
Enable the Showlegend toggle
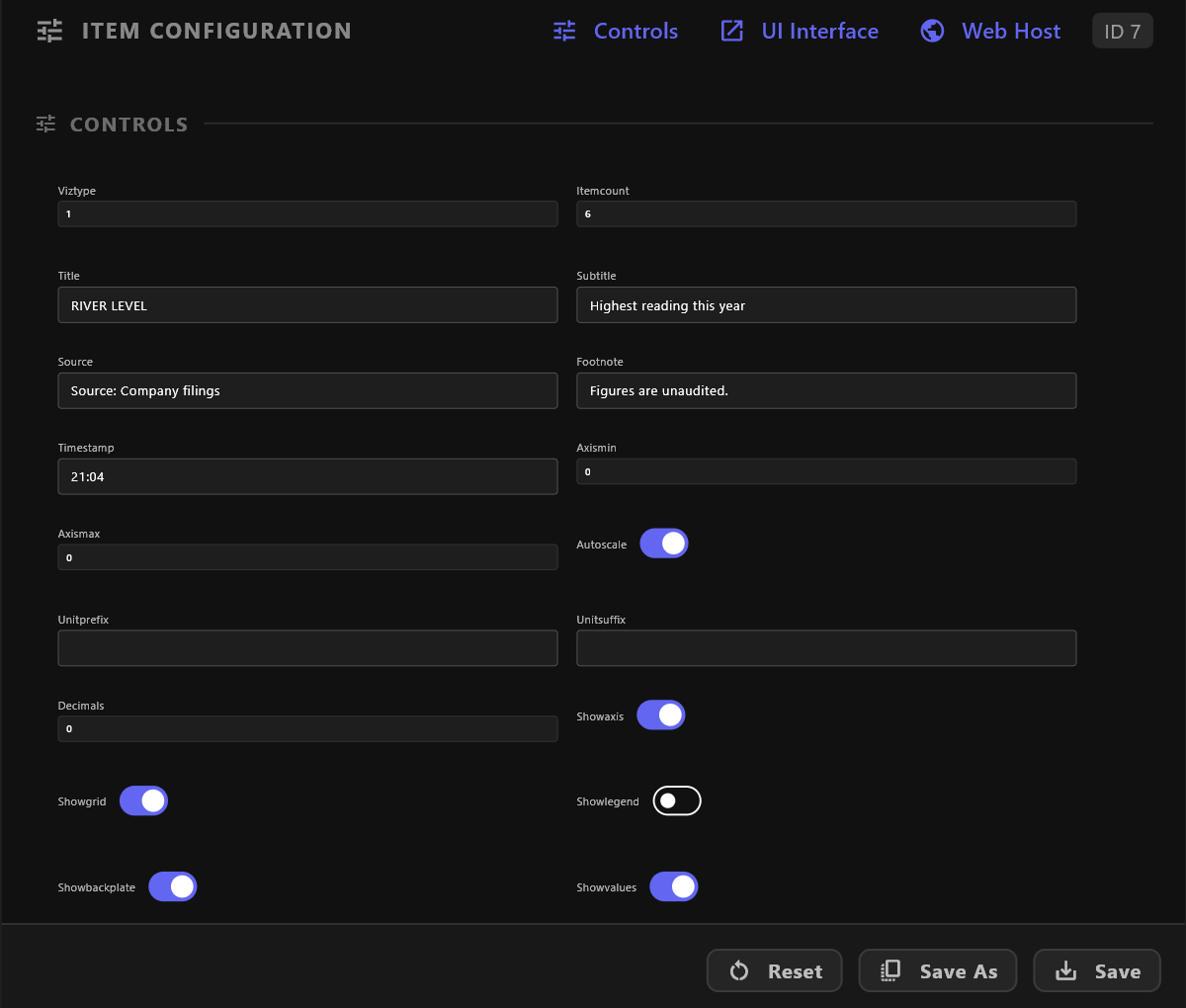(x=677, y=800)
